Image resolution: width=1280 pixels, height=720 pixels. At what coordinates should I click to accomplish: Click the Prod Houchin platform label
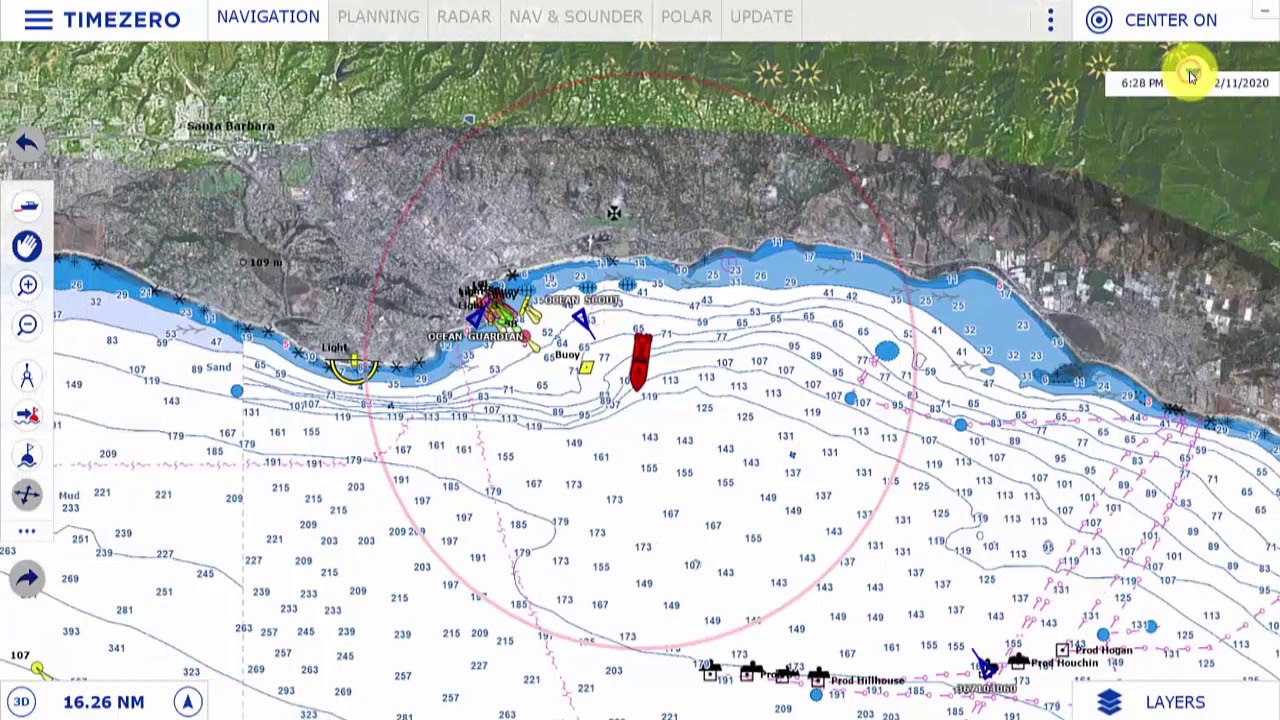1064,663
